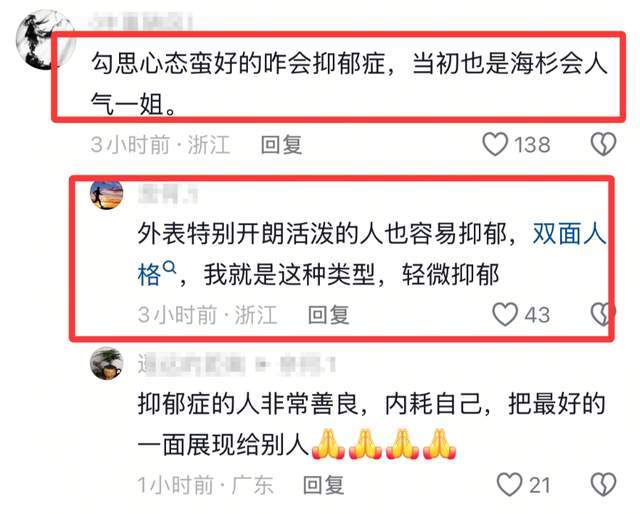
Task: Tap the comment text starting 外表特别开朗活泼
Action: pyautogui.click(x=371, y=254)
